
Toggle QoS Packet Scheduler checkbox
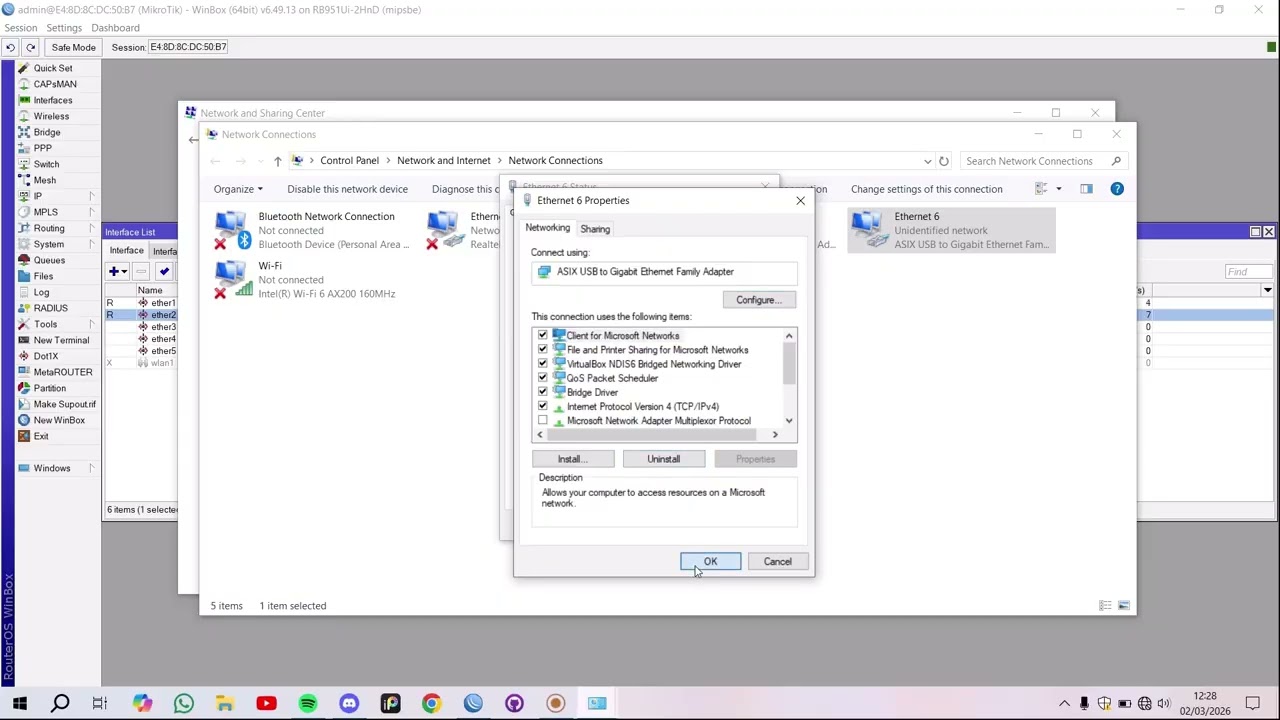click(543, 378)
